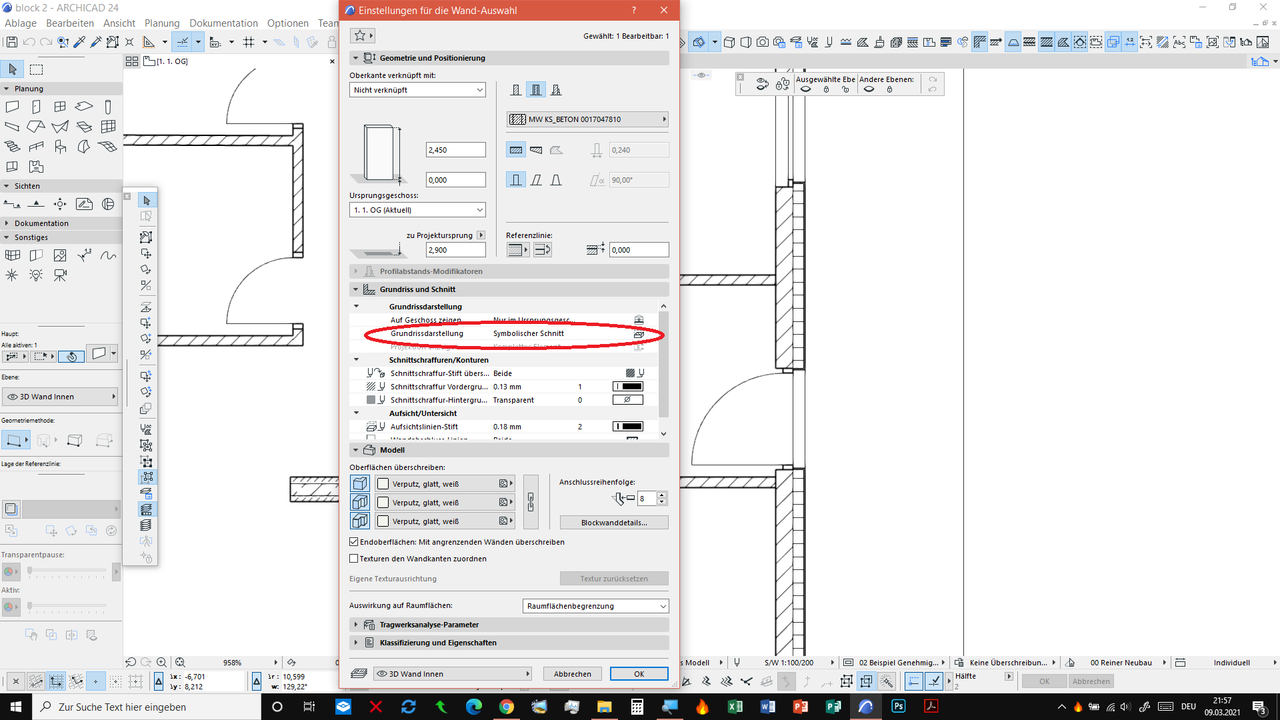1280x720 pixels.
Task: Select the slanted wall complexity icon
Action: click(536, 180)
